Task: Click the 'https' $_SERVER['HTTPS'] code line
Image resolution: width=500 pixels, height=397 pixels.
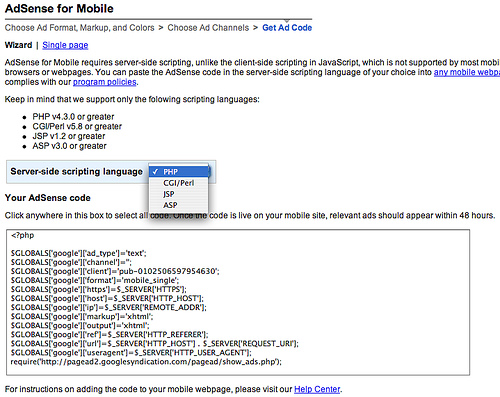Action: (x=99, y=289)
